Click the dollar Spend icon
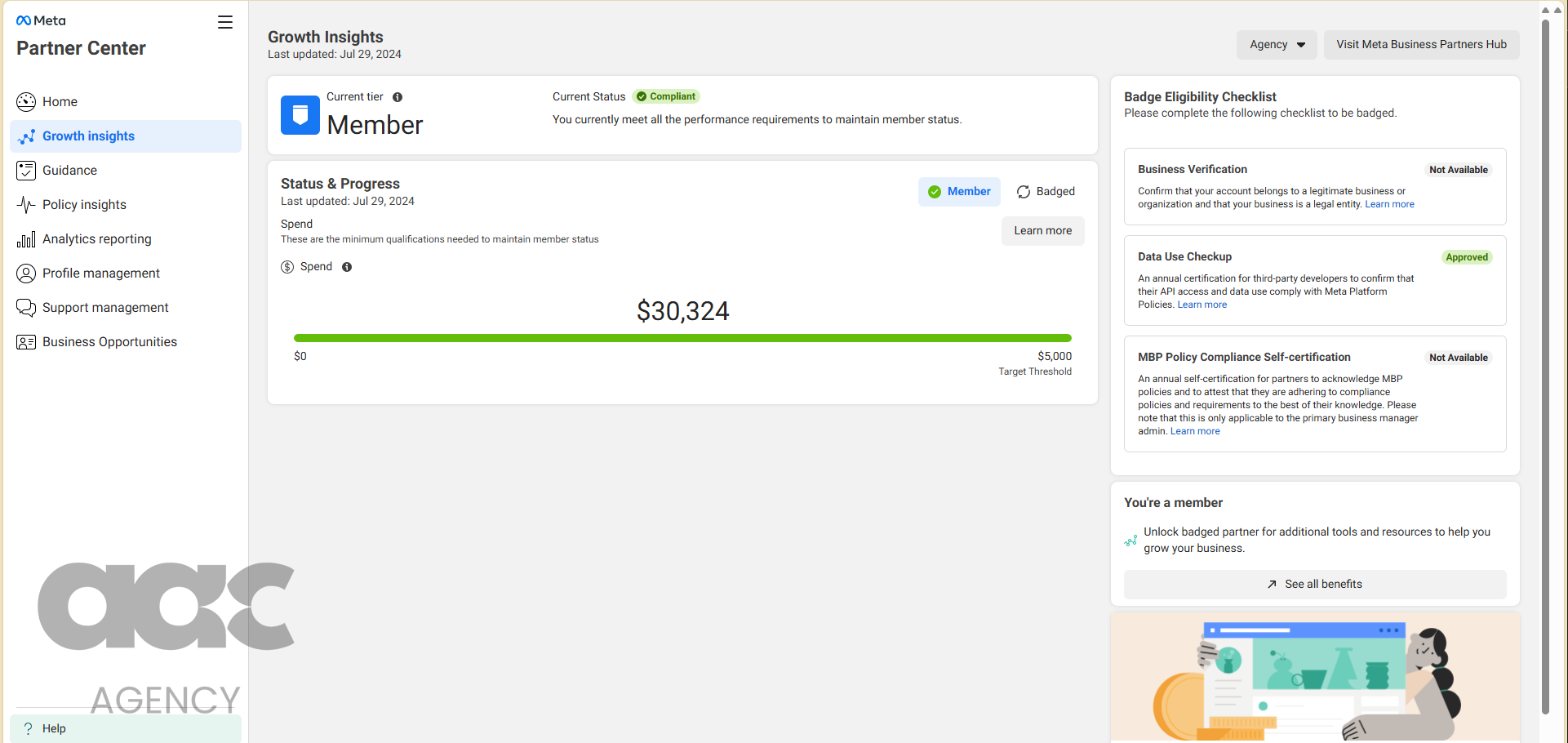Screen dimensions: 1568x743 287,267
